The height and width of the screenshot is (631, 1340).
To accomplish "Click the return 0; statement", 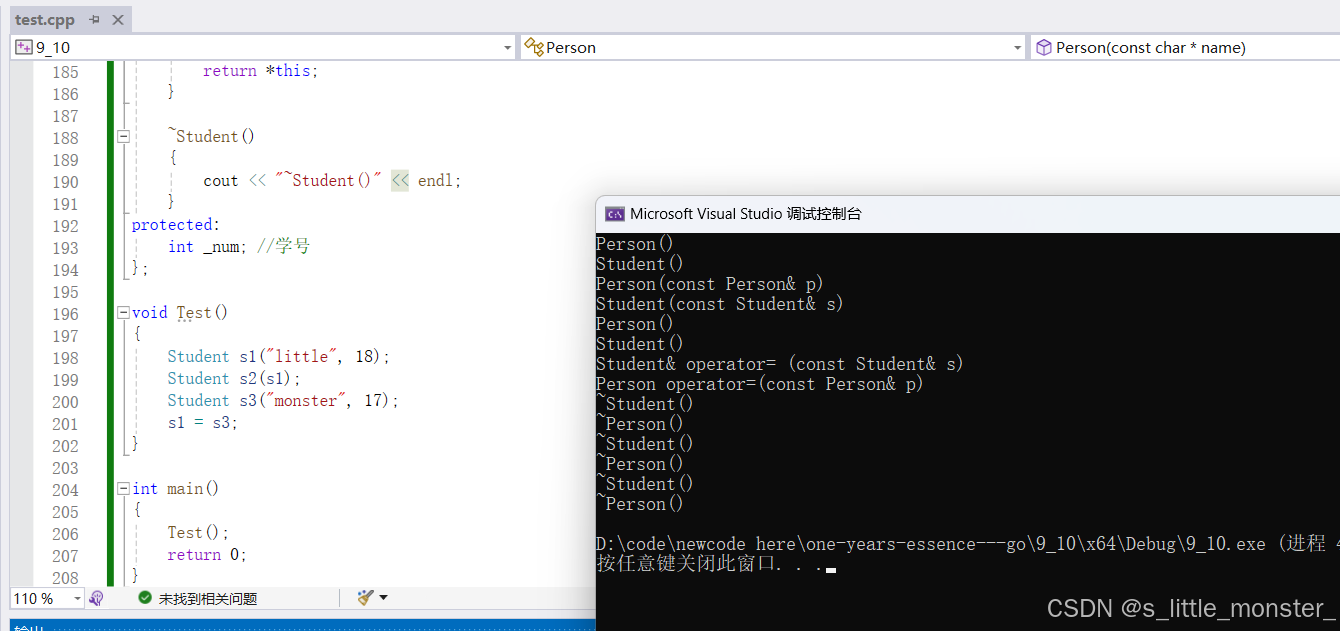I will coord(207,555).
